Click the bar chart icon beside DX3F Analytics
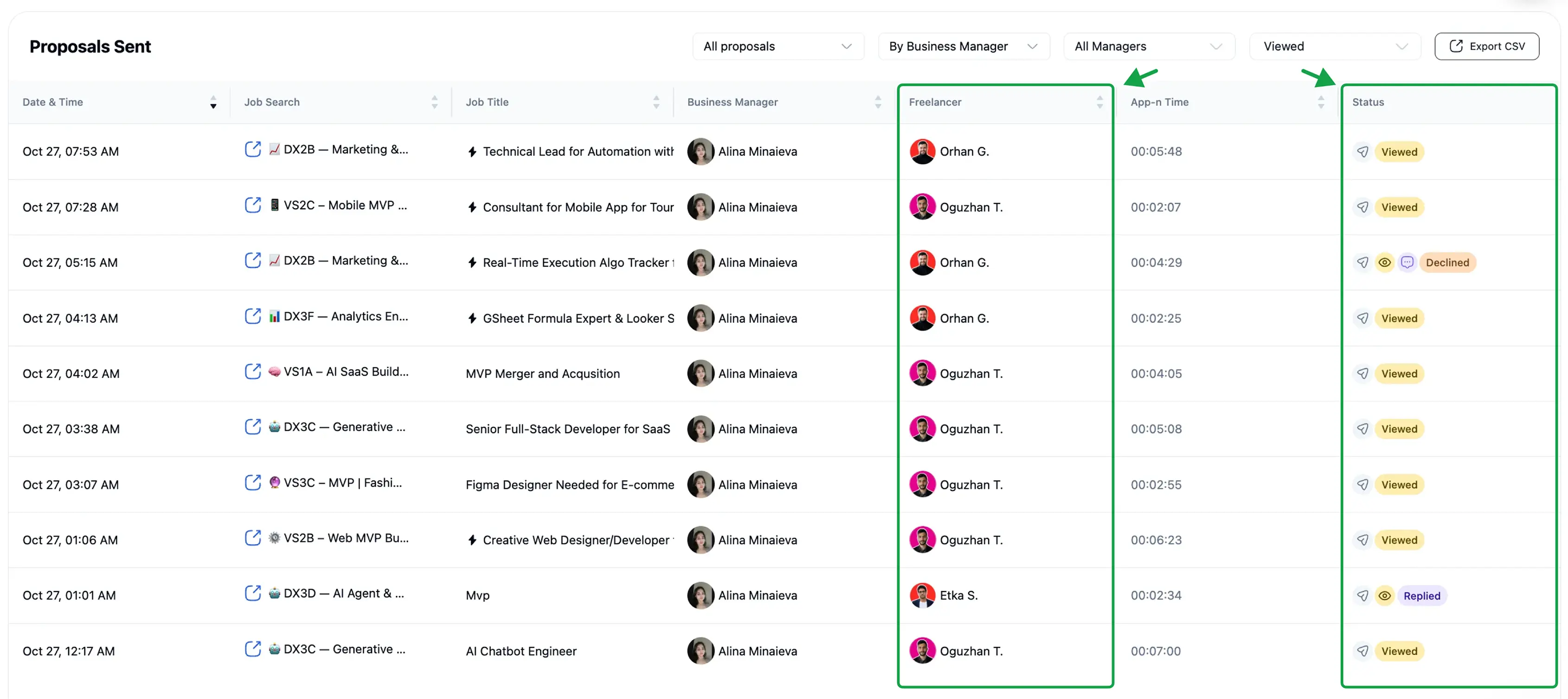Viewport: 1568px width, 699px height. tap(275, 316)
